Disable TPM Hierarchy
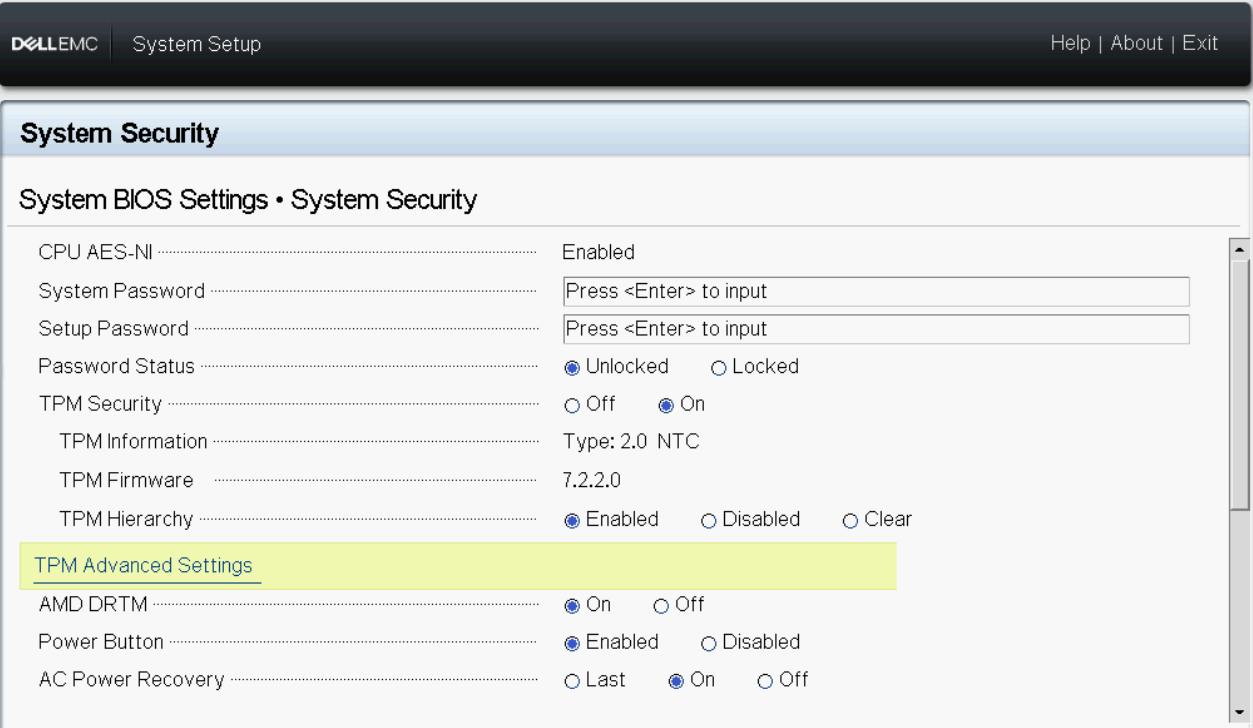 tap(708, 519)
